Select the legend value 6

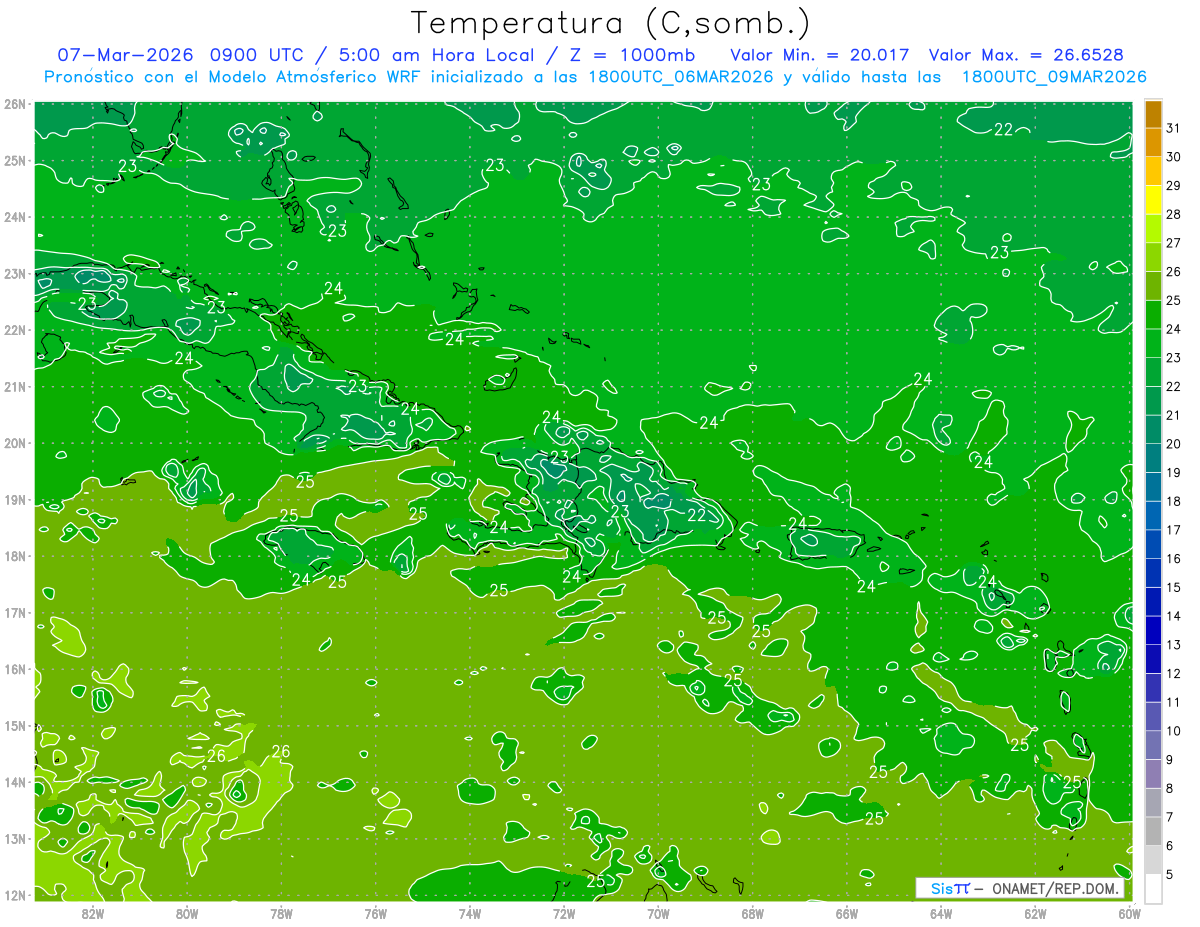1171,846
